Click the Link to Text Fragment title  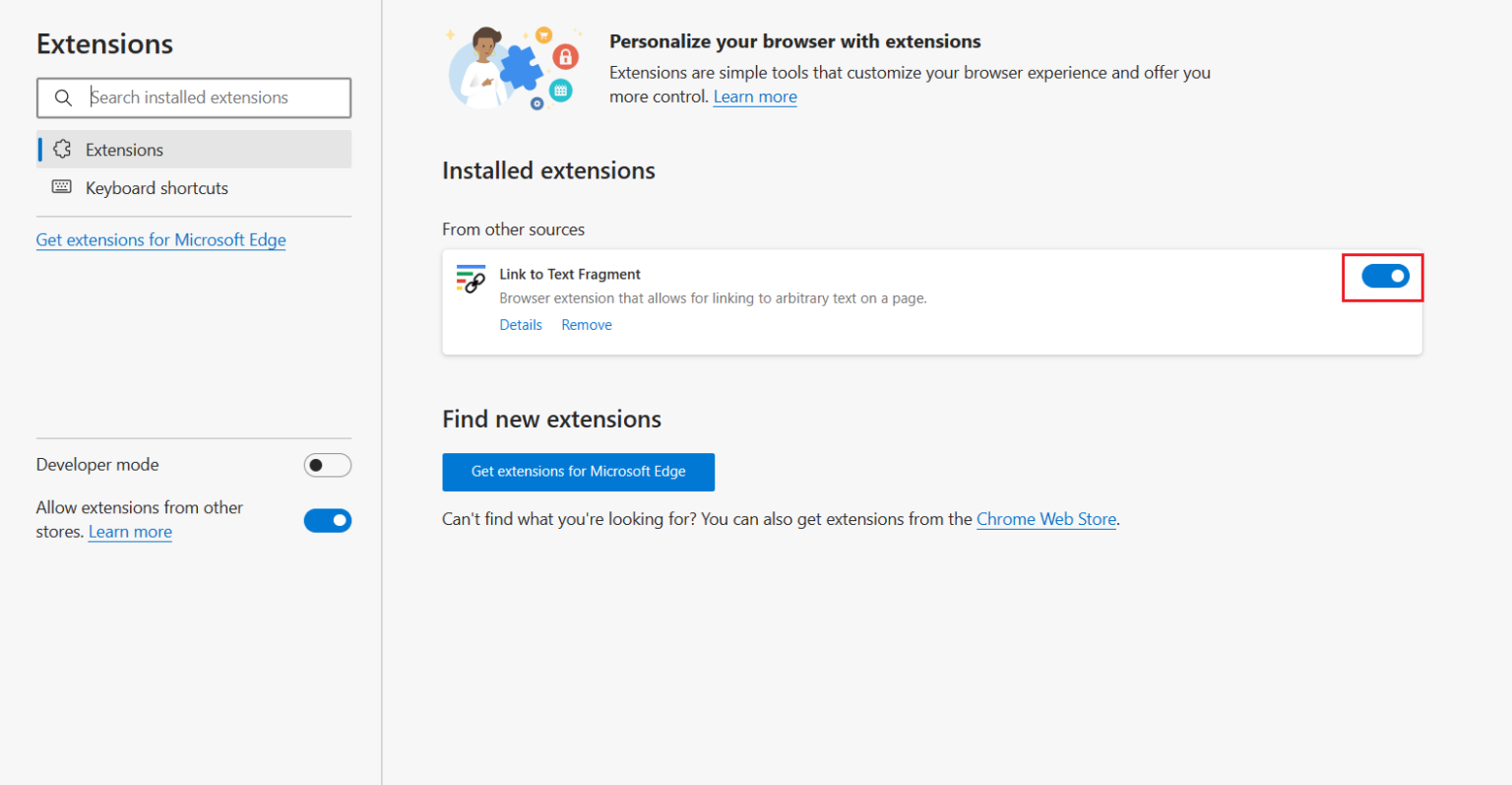pyautogui.click(x=570, y=275)
